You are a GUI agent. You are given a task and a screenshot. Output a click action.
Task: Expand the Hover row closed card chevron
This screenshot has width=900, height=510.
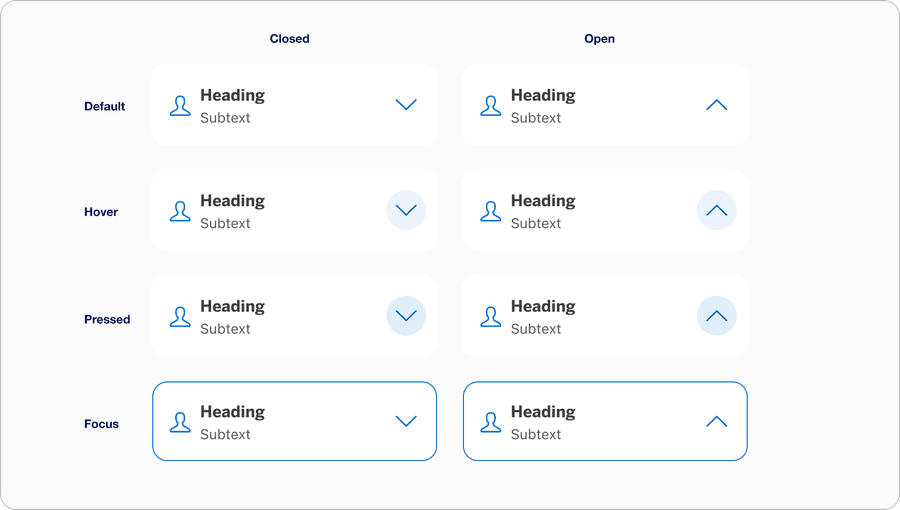point(406,210)
